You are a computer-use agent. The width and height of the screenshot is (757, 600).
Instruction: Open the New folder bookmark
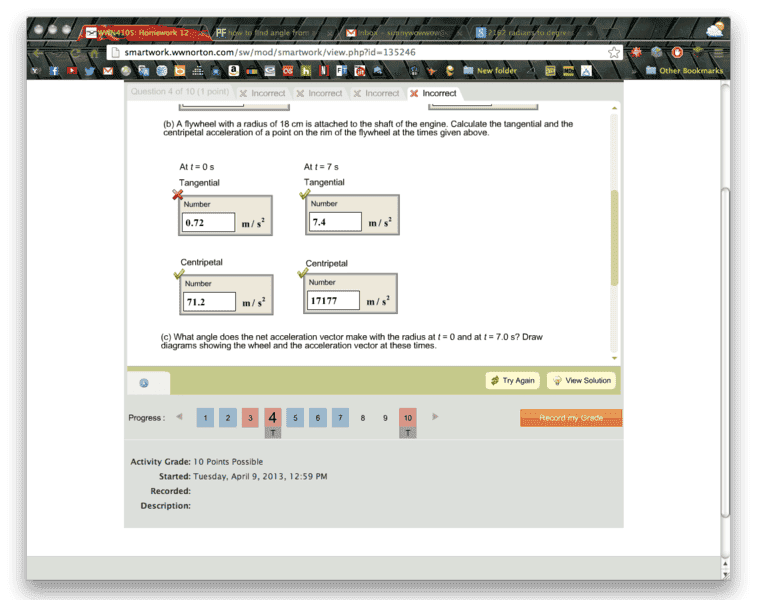(x=489, y=71)
